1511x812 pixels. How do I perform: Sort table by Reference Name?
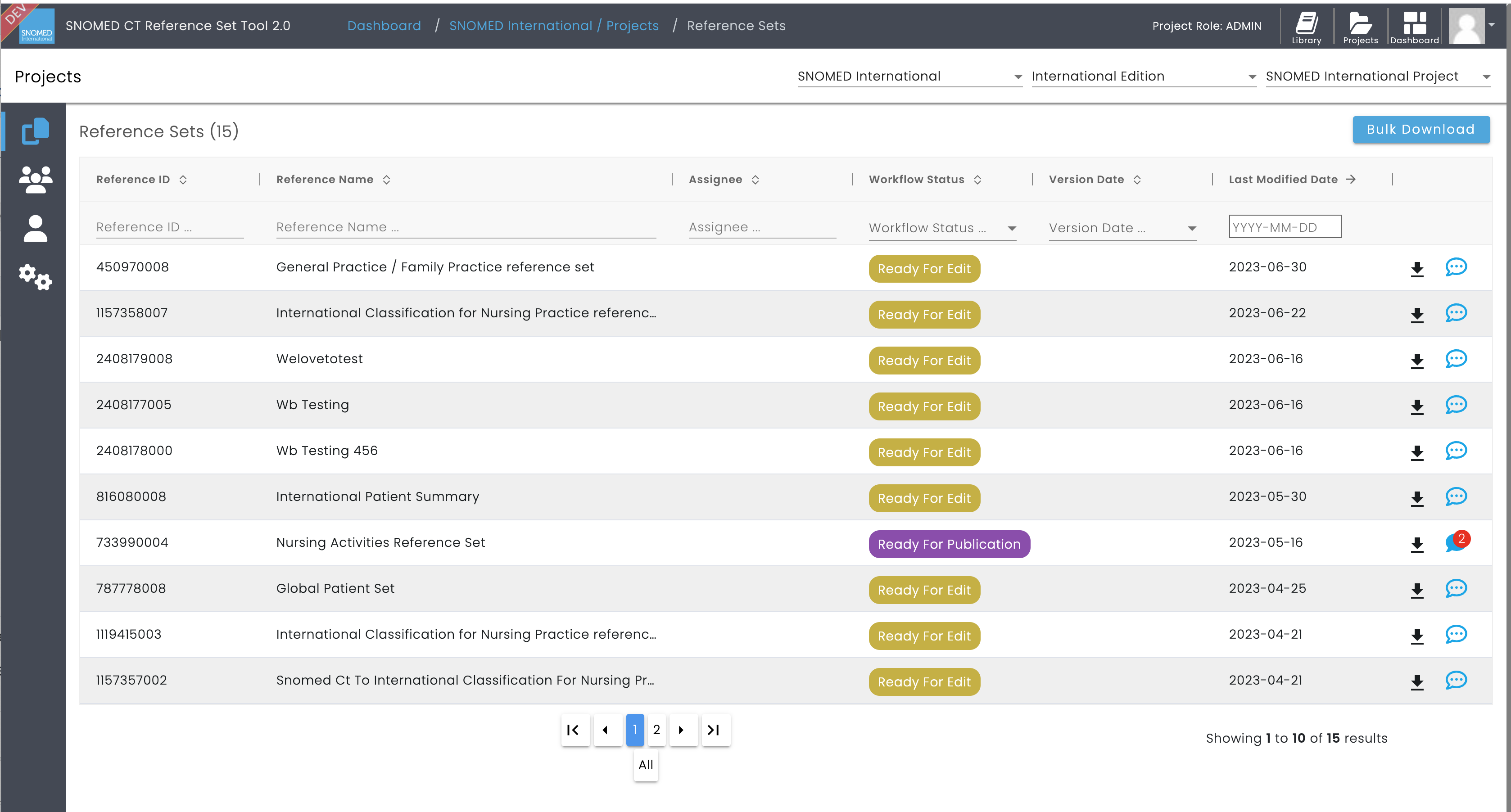pos(387,180)
